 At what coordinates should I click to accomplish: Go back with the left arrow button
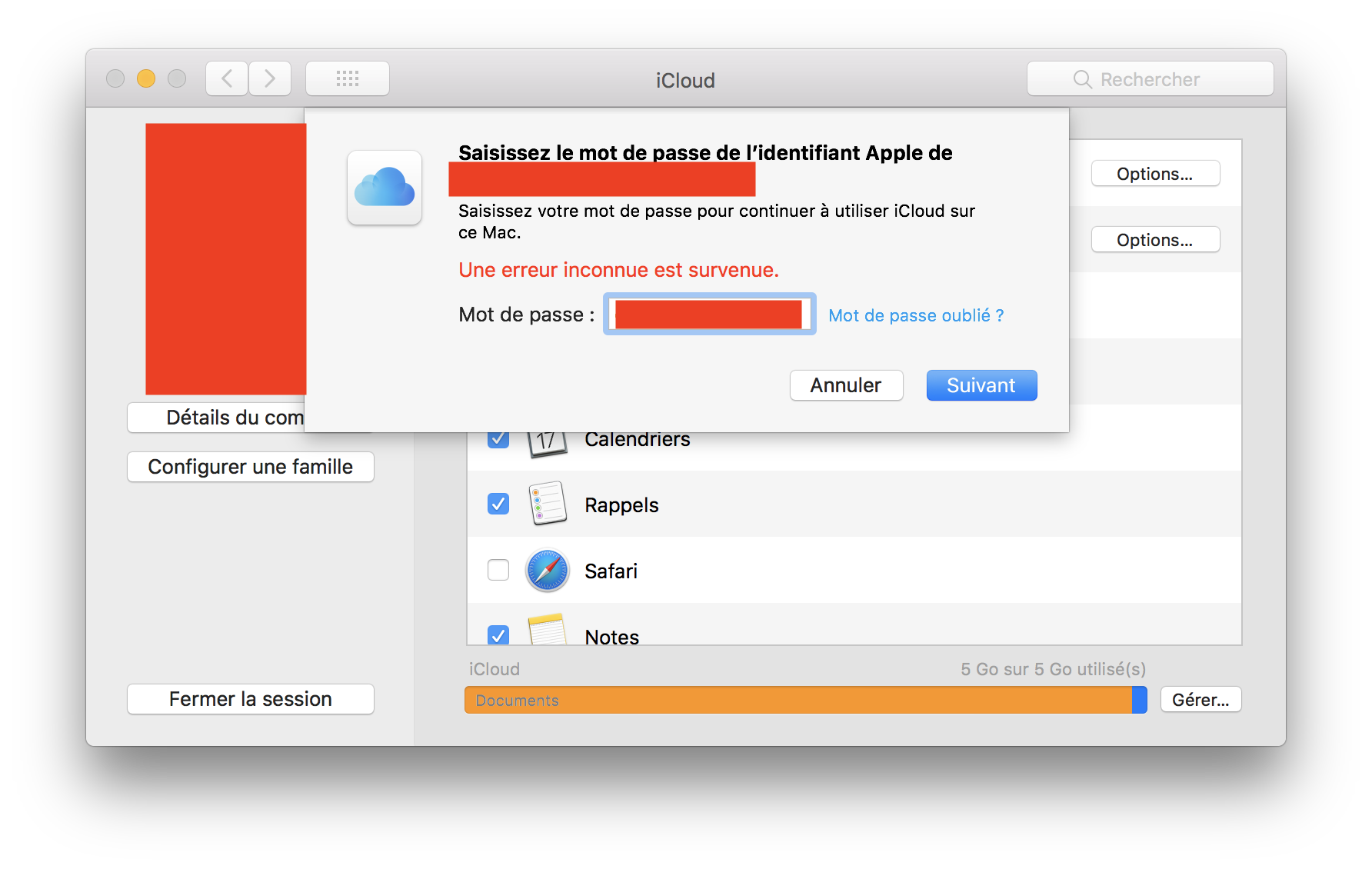(227, 78)
